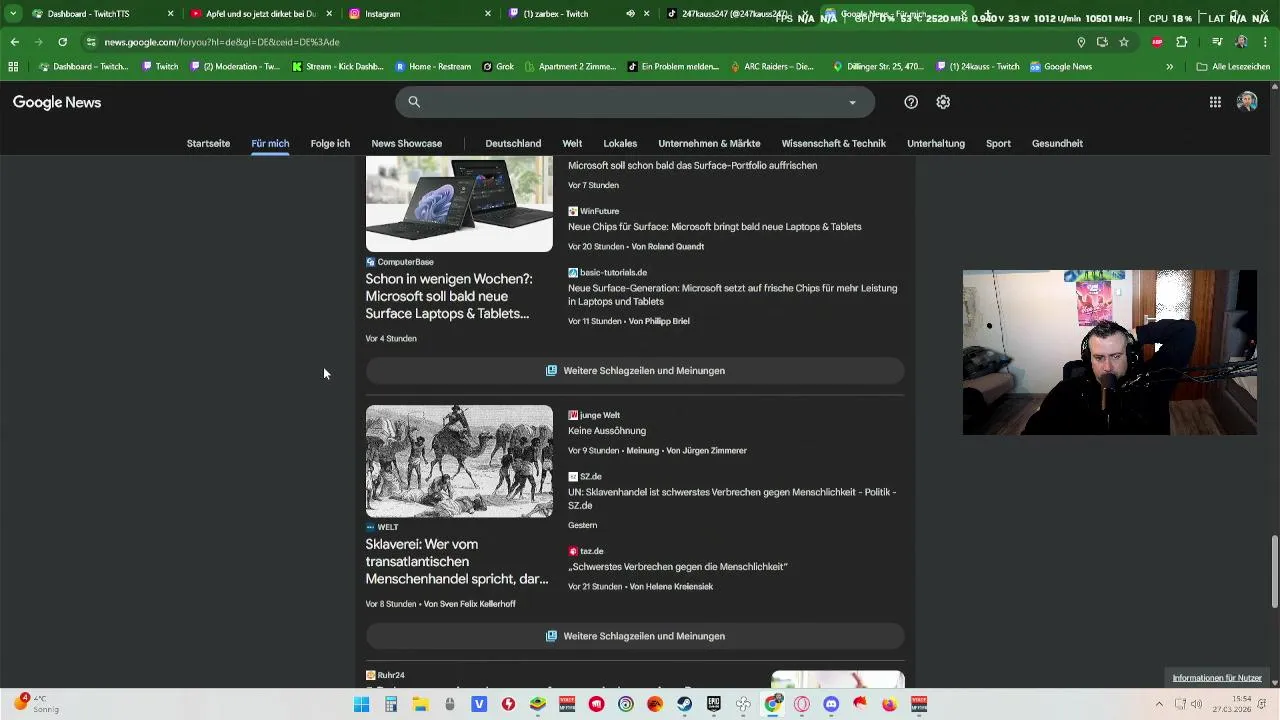Open the browser extensions puzzle icon

(x=1182, y=42)
